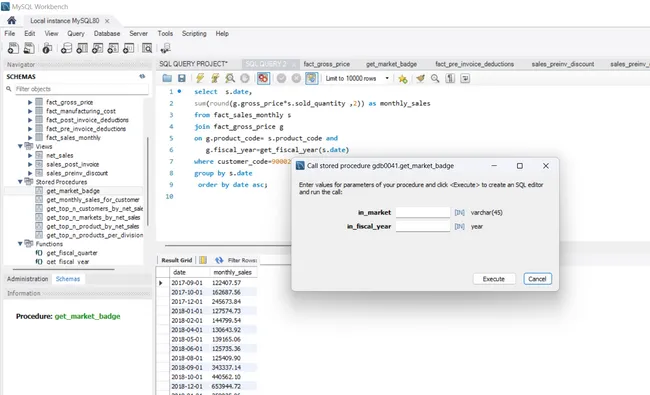The image size is (650, 395).
Task: Select result cell 2017-09-01
Action: click(x=187, y=283)
